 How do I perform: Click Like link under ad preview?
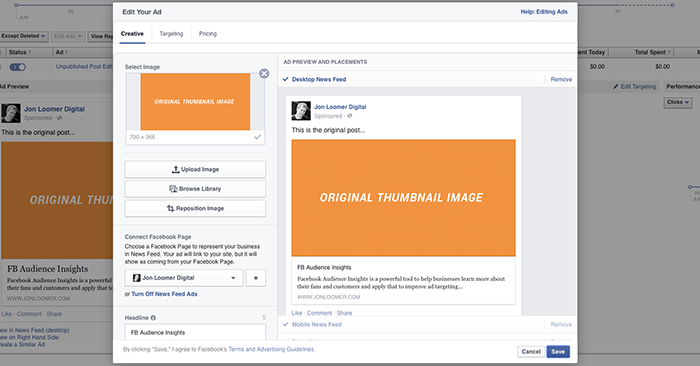coord(297,313)
